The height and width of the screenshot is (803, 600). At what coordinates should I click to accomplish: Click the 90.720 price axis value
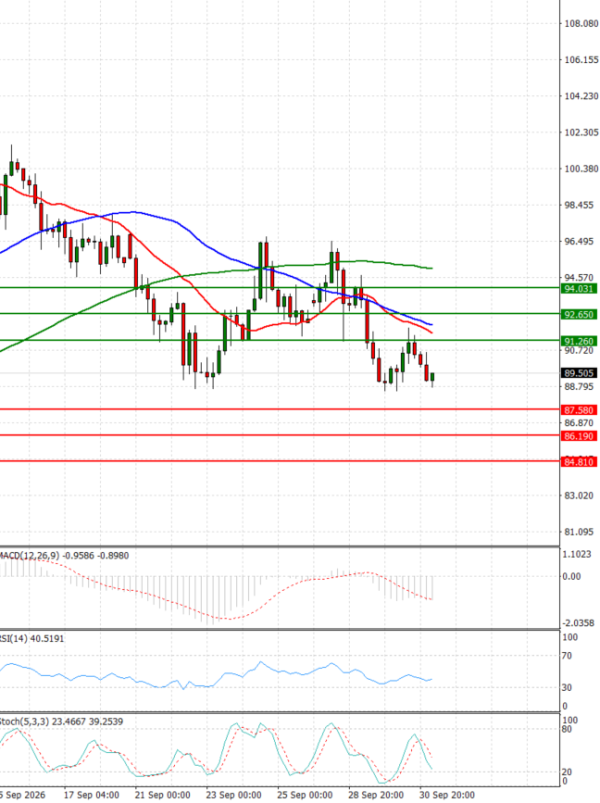579,351
